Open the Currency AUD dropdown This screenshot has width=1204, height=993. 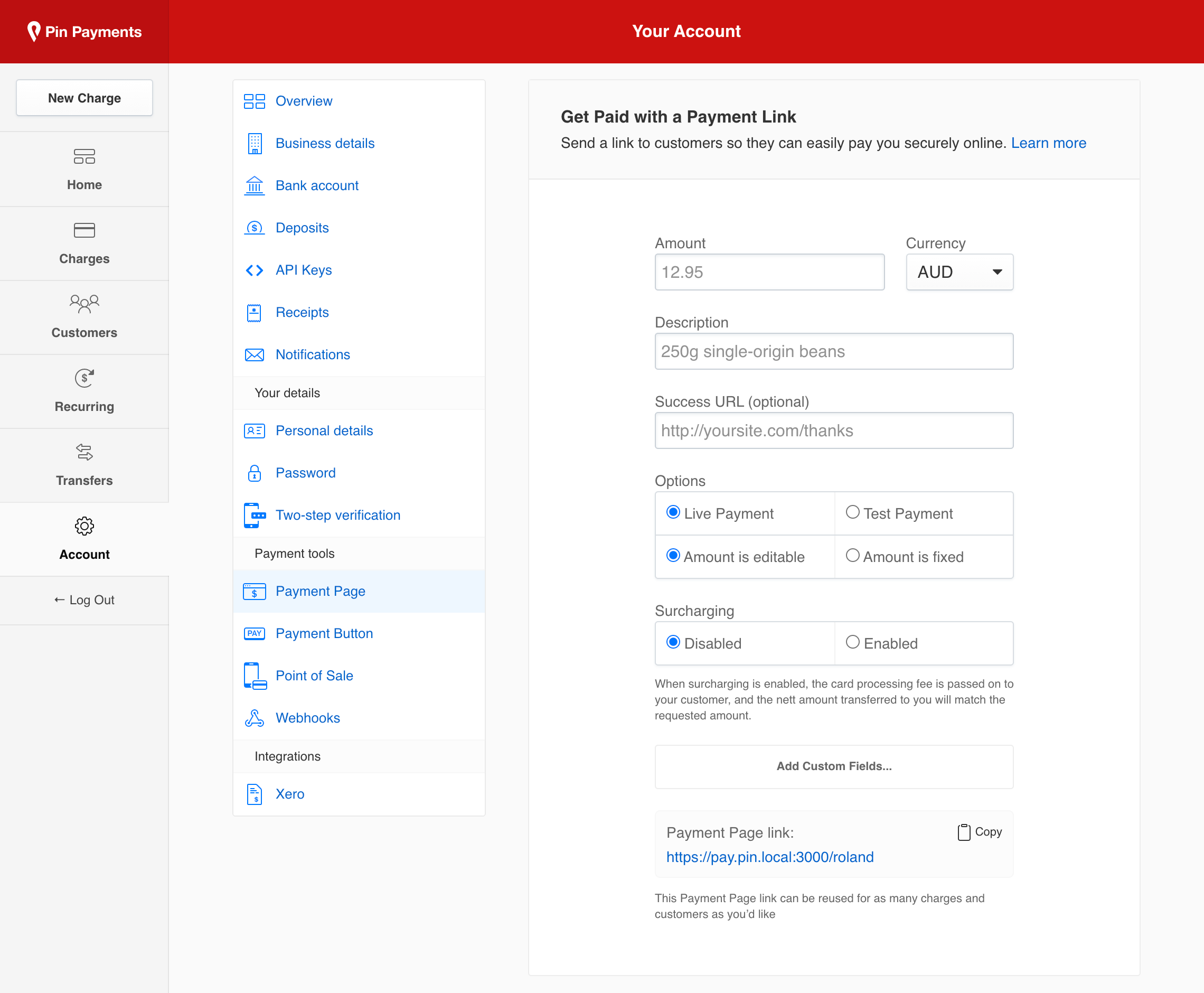(x=959, y=272)
